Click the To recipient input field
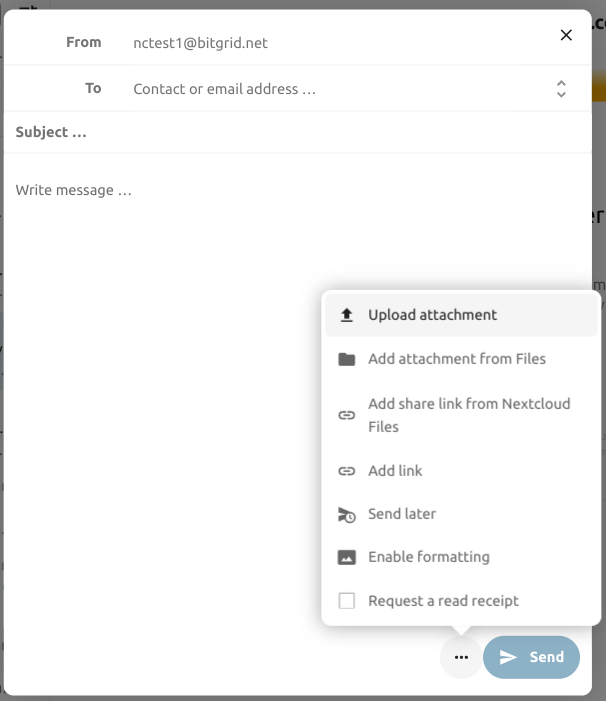The image size is (606, 701). (330, 89)
